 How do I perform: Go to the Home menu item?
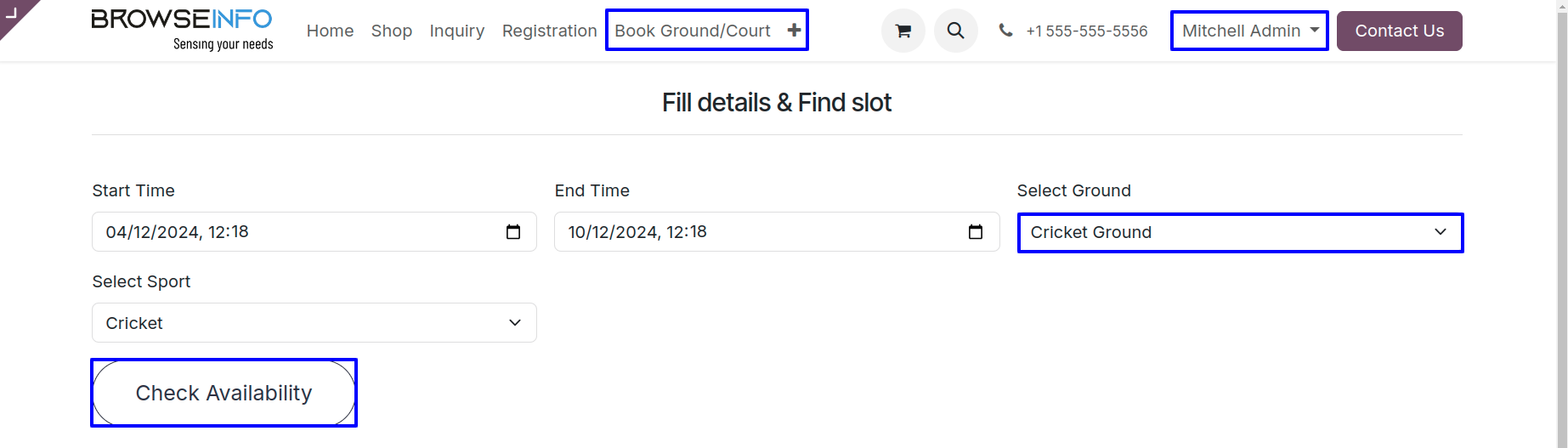(330, 31)
